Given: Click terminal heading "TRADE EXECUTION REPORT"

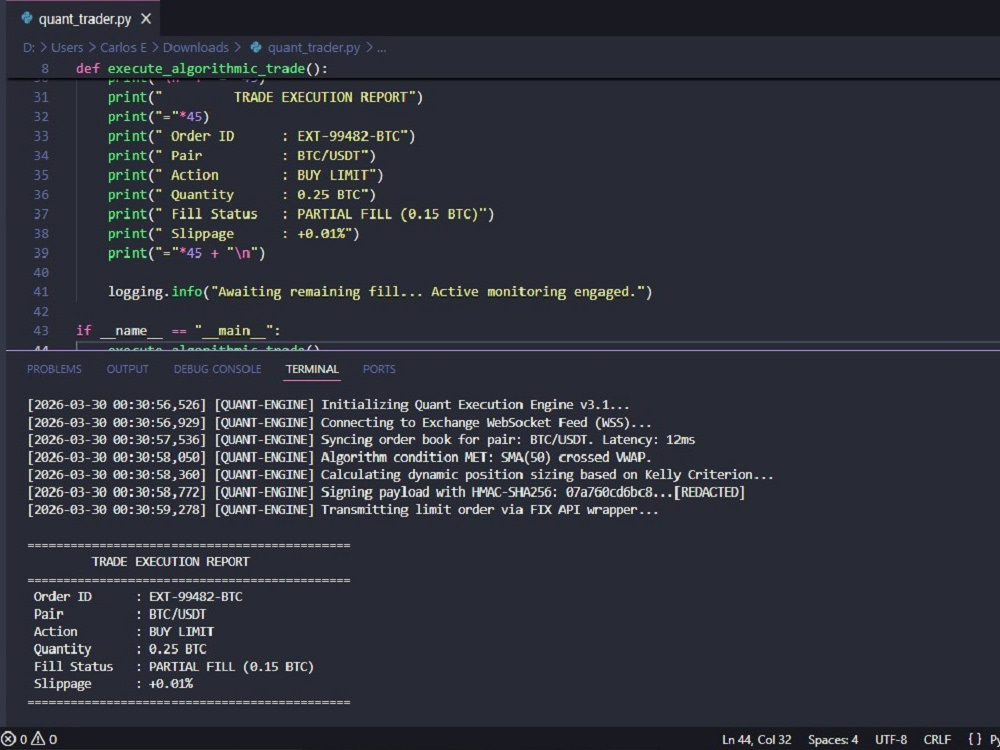Looking at the screenshot, I should click(x=170, y=561).
